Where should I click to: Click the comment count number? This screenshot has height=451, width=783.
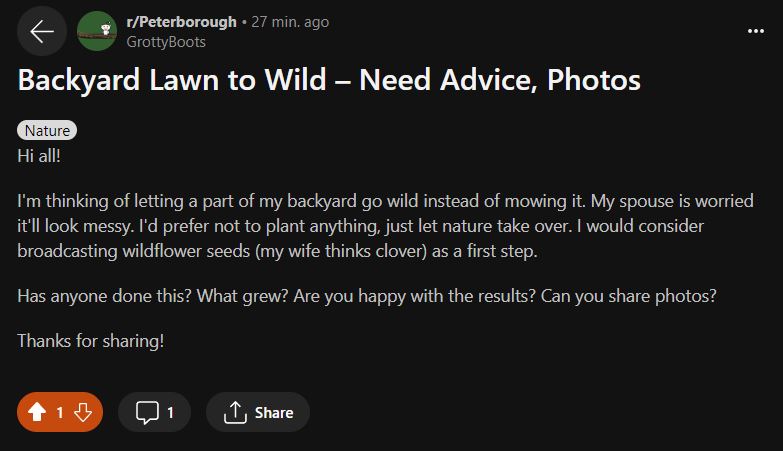click(x=170, y=412)
